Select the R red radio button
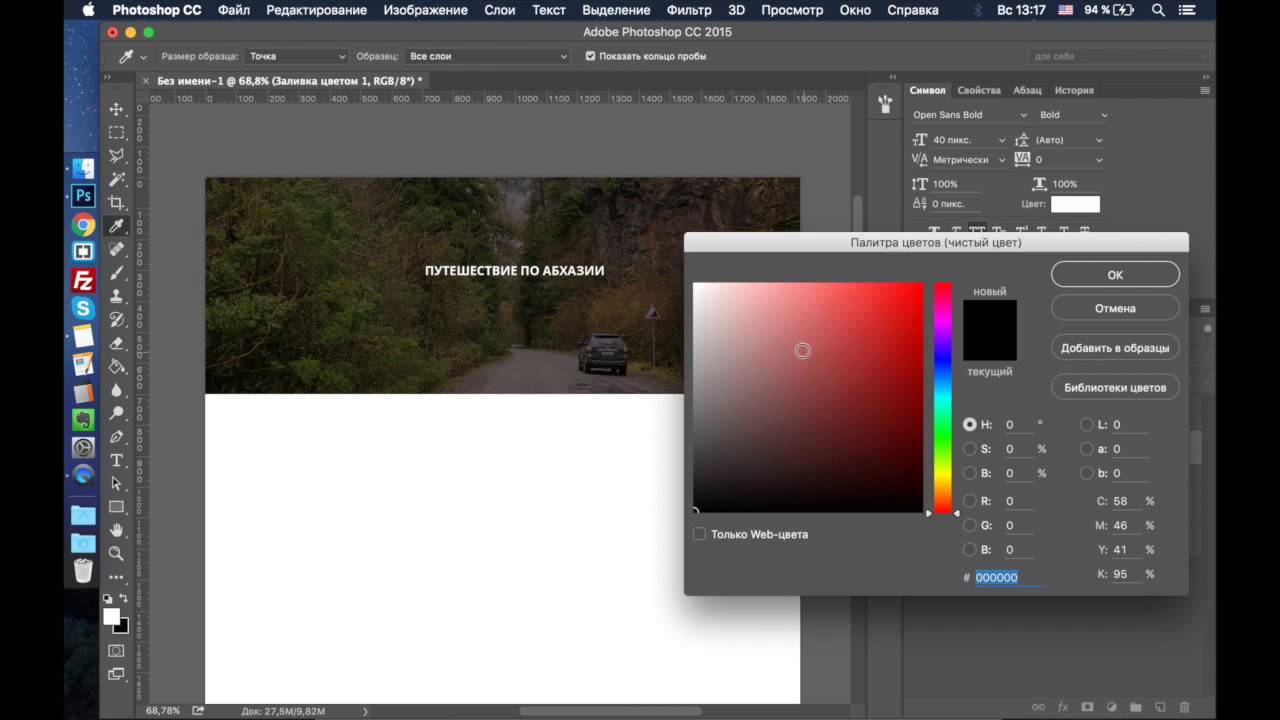1280x720 pixels. tap(970, 501)
